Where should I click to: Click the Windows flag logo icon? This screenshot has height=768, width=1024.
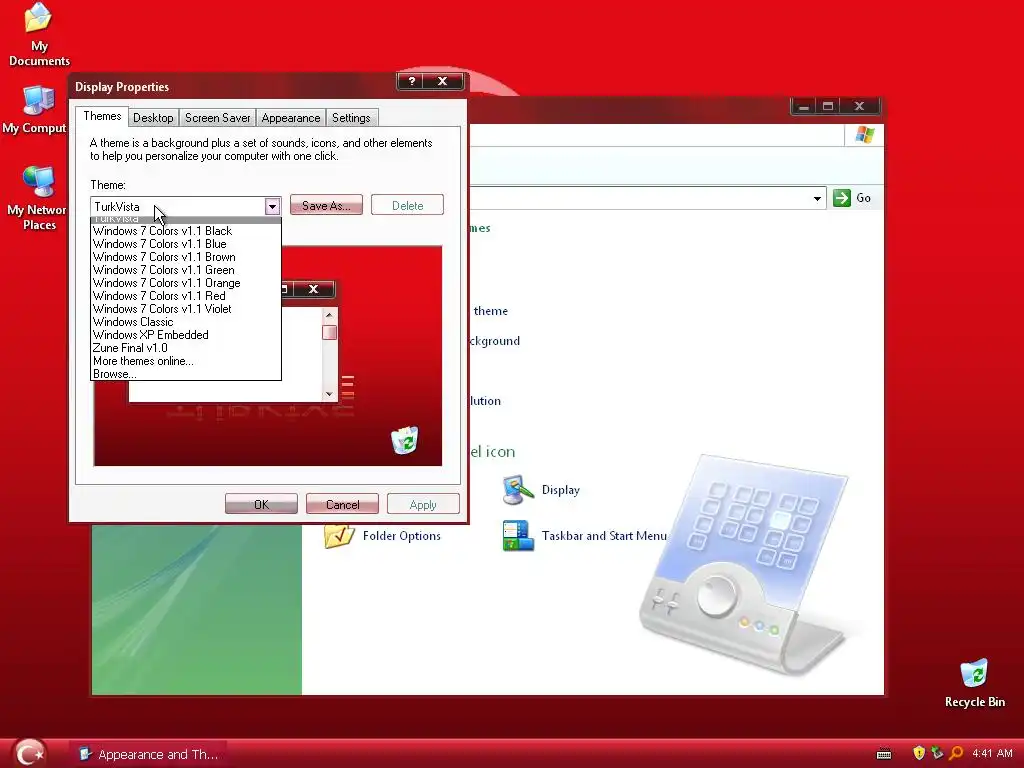(864, 135)
